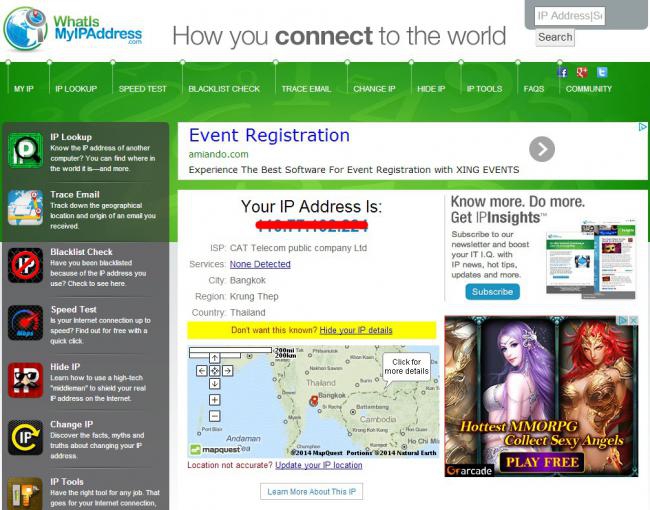Open the Trace Email sidebar heading
650x510 pixels.
[x=75, y=194]
